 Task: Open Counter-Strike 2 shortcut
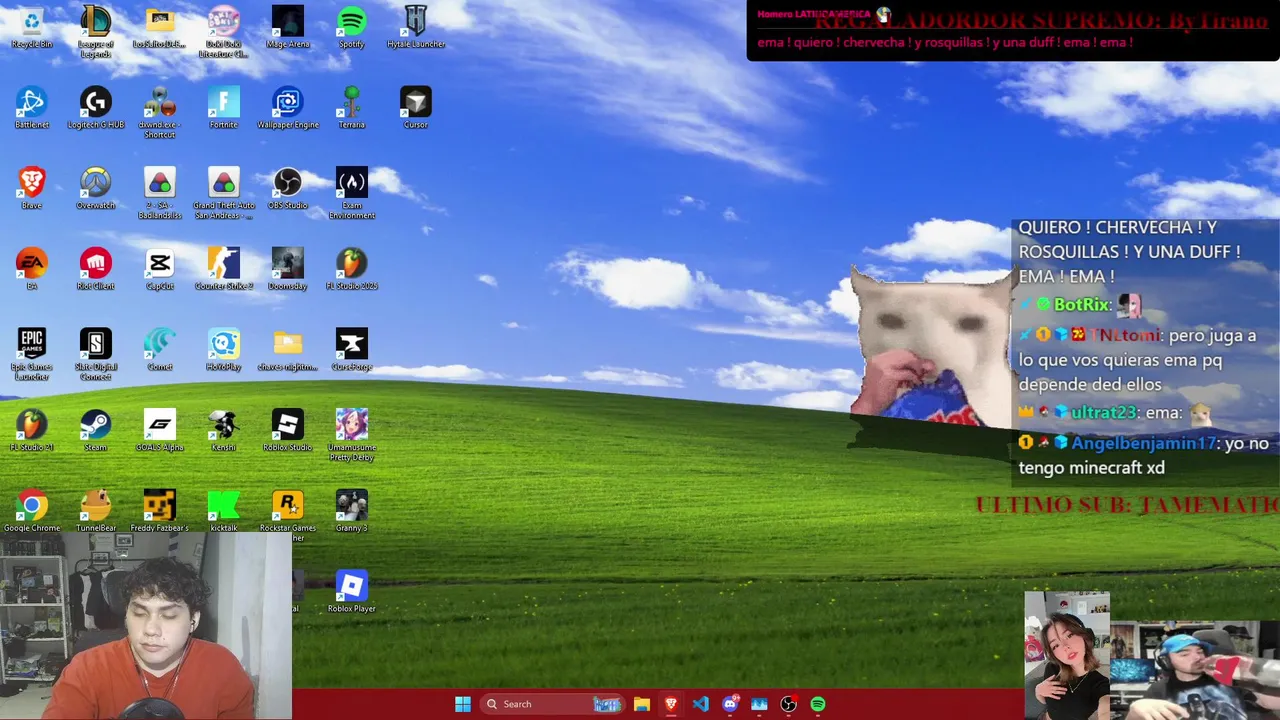point(224,269)
